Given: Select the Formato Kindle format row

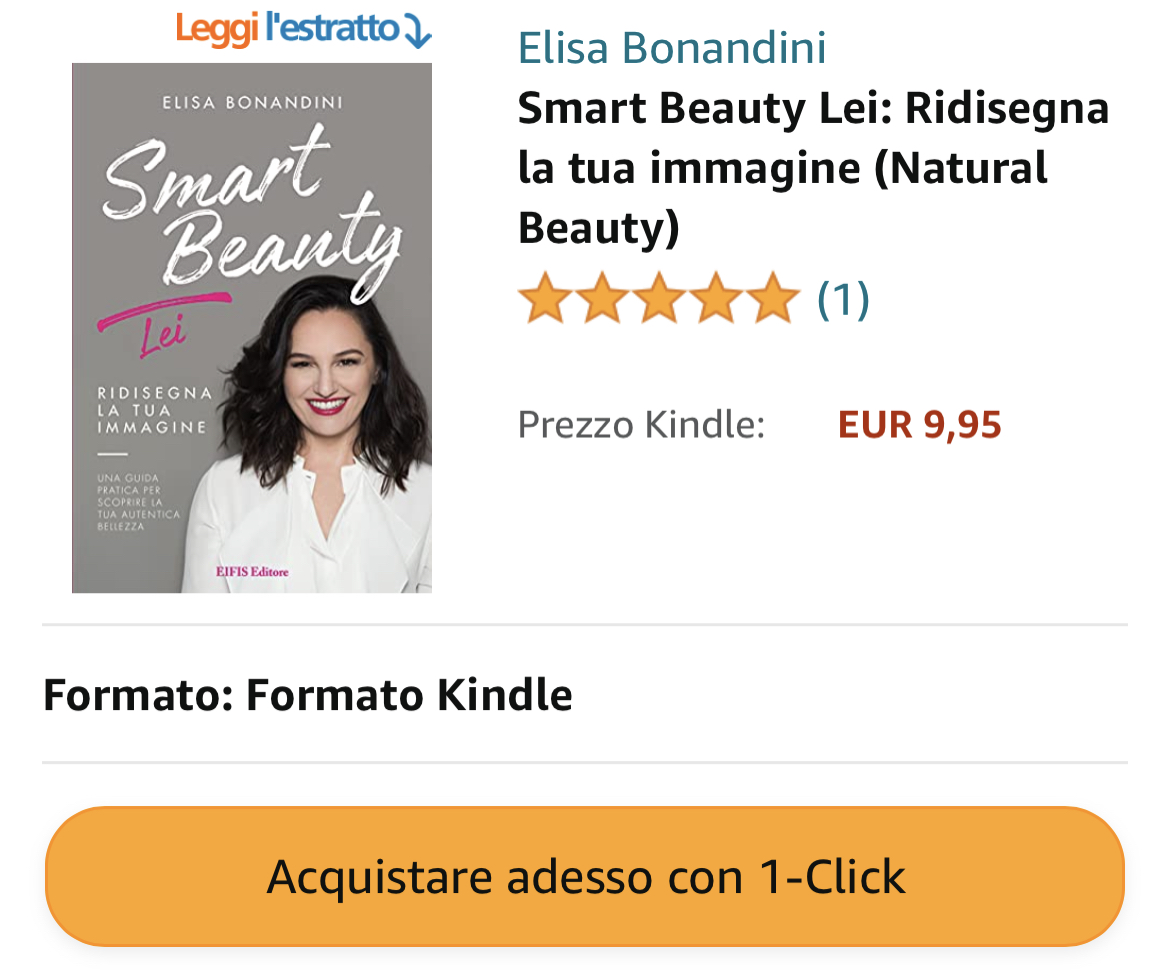Looking at the screenshot, I should click(585, 695).
